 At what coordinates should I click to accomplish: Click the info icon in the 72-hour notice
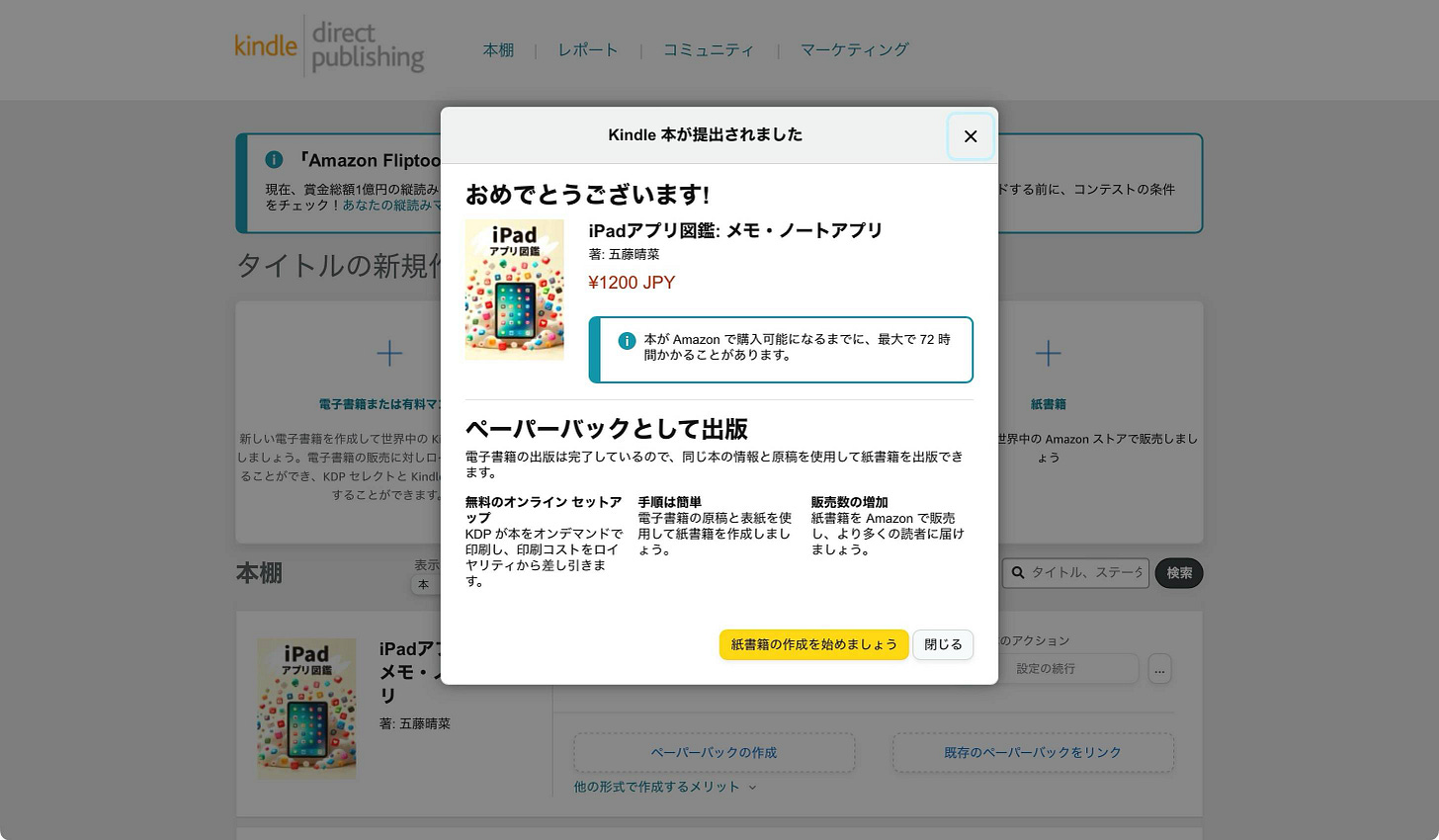click(x=627, y=341)
